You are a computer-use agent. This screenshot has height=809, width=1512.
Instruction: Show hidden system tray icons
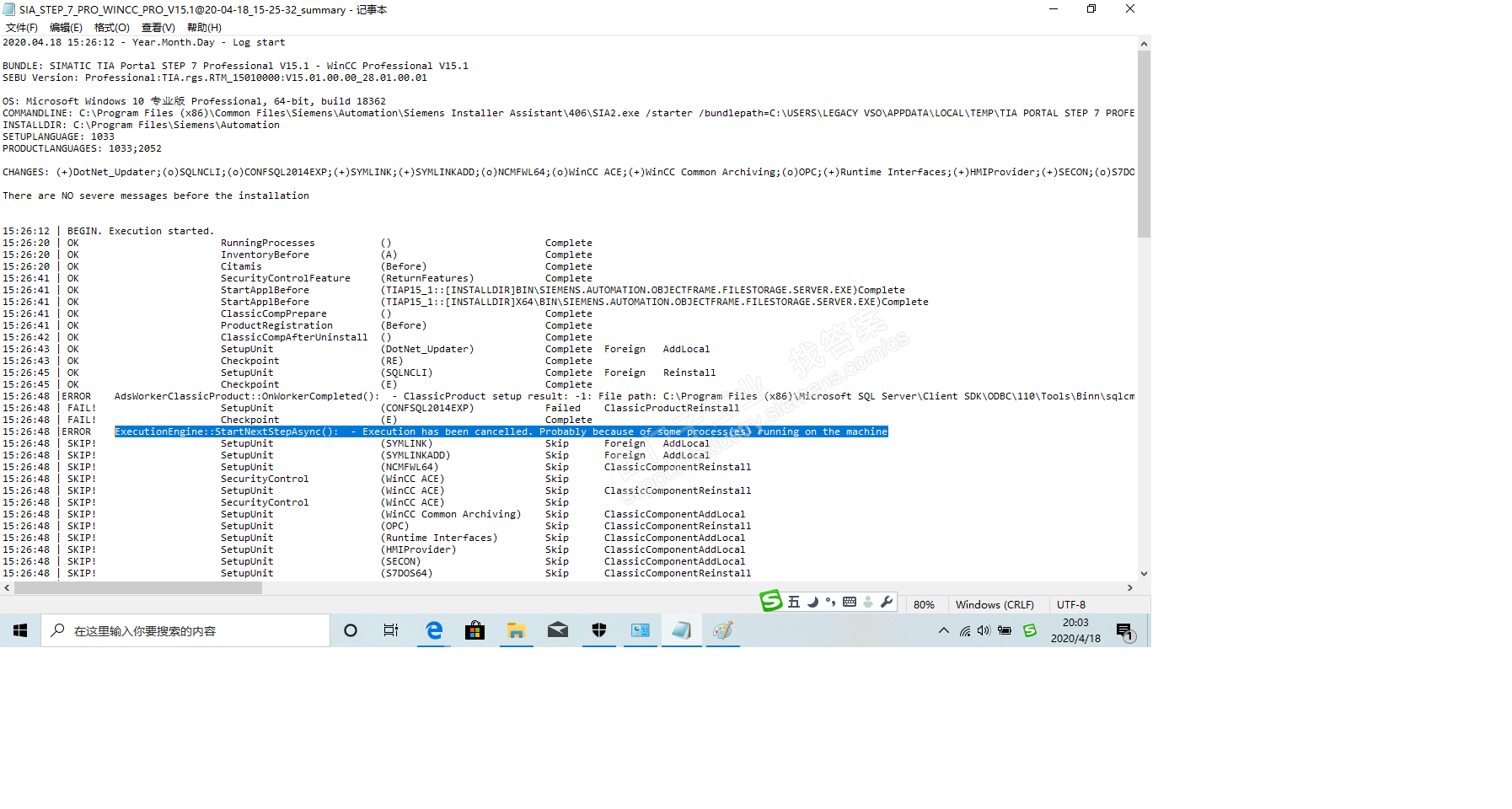point(944,630)
